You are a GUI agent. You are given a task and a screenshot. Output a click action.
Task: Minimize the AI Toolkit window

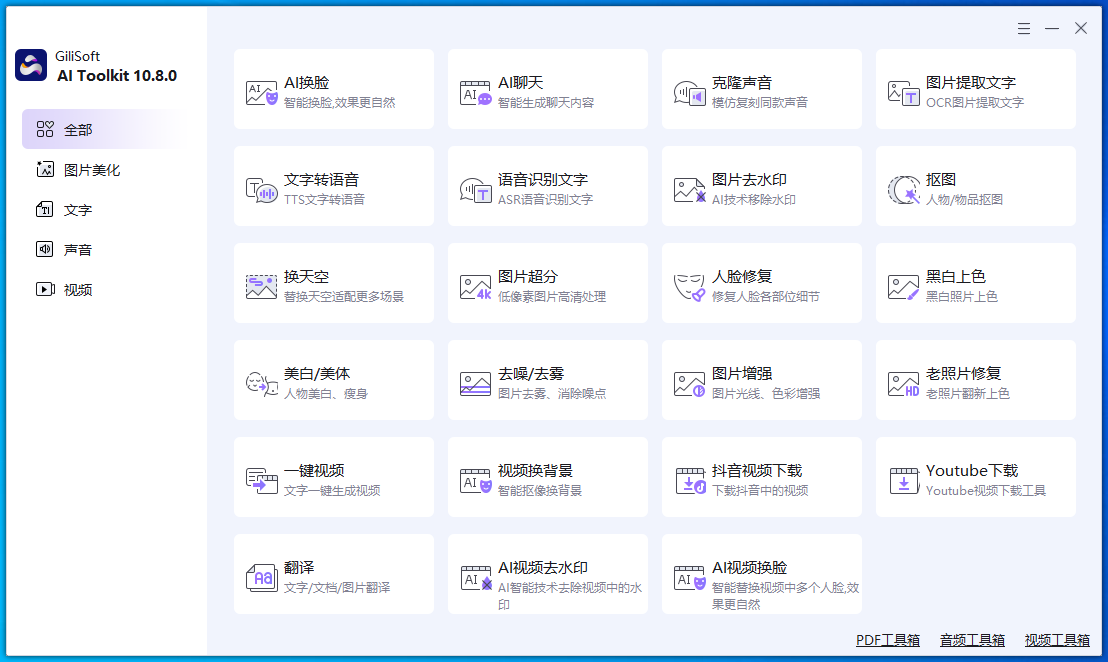tap(1052, 28)
